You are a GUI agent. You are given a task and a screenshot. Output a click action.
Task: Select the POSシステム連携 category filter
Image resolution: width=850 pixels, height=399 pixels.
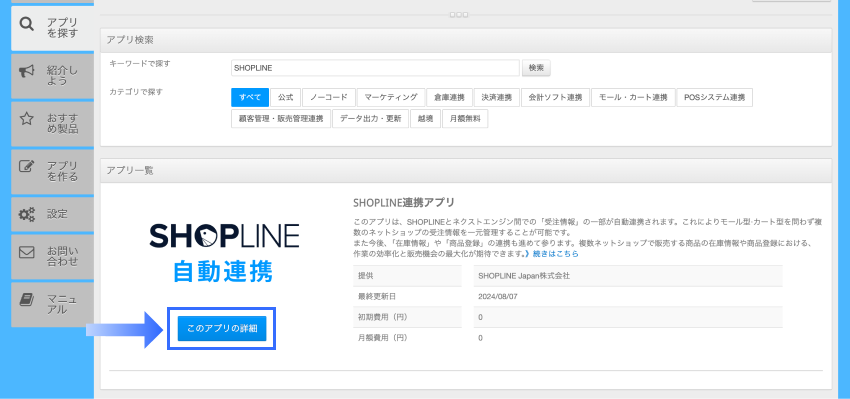pyautogui.click(x=714, y=98)
